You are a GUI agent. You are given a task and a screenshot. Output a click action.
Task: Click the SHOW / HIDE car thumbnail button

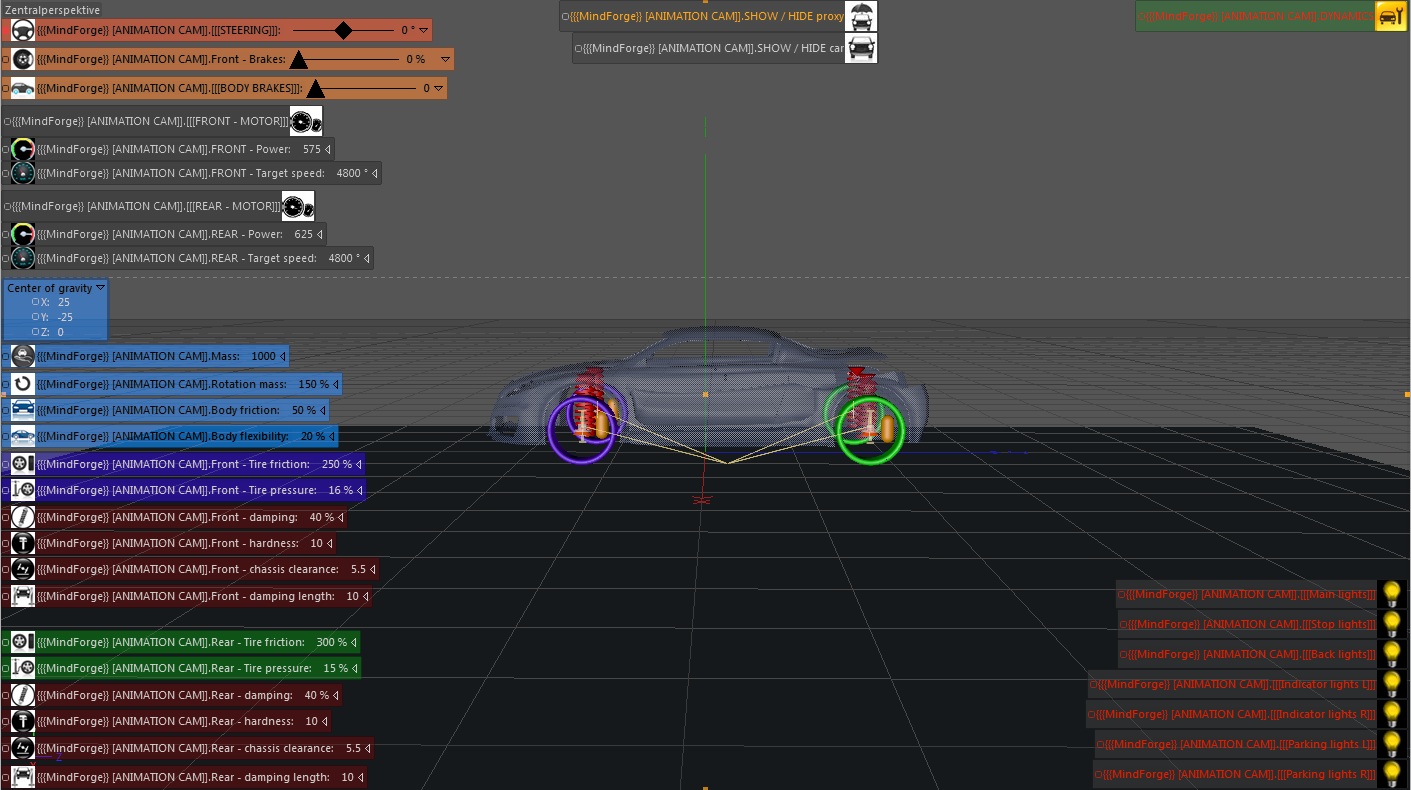(860, 47)
